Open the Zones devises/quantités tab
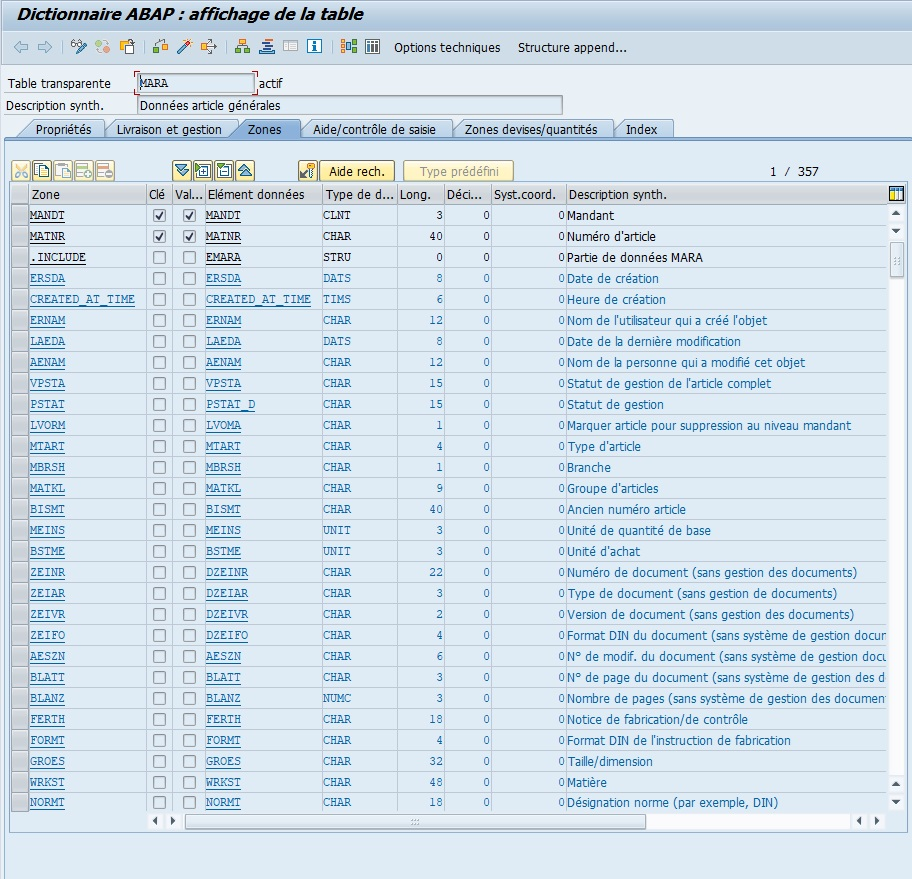 point(530,130)
